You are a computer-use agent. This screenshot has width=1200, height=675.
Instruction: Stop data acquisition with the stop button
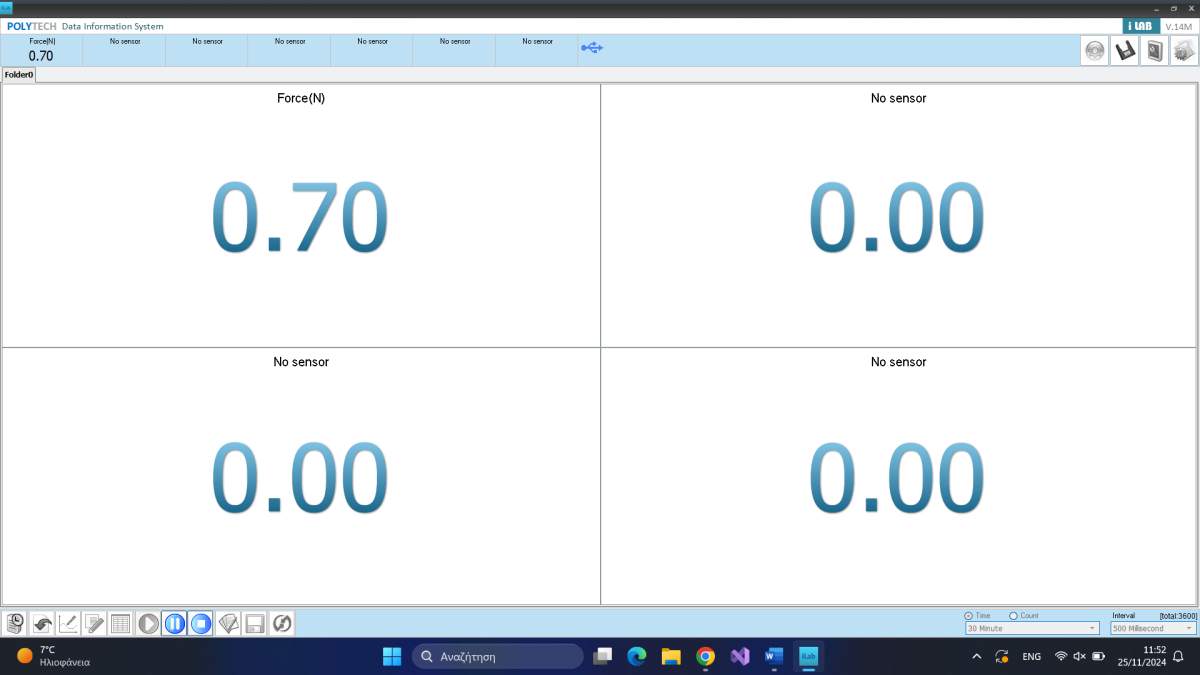[201, 624]
